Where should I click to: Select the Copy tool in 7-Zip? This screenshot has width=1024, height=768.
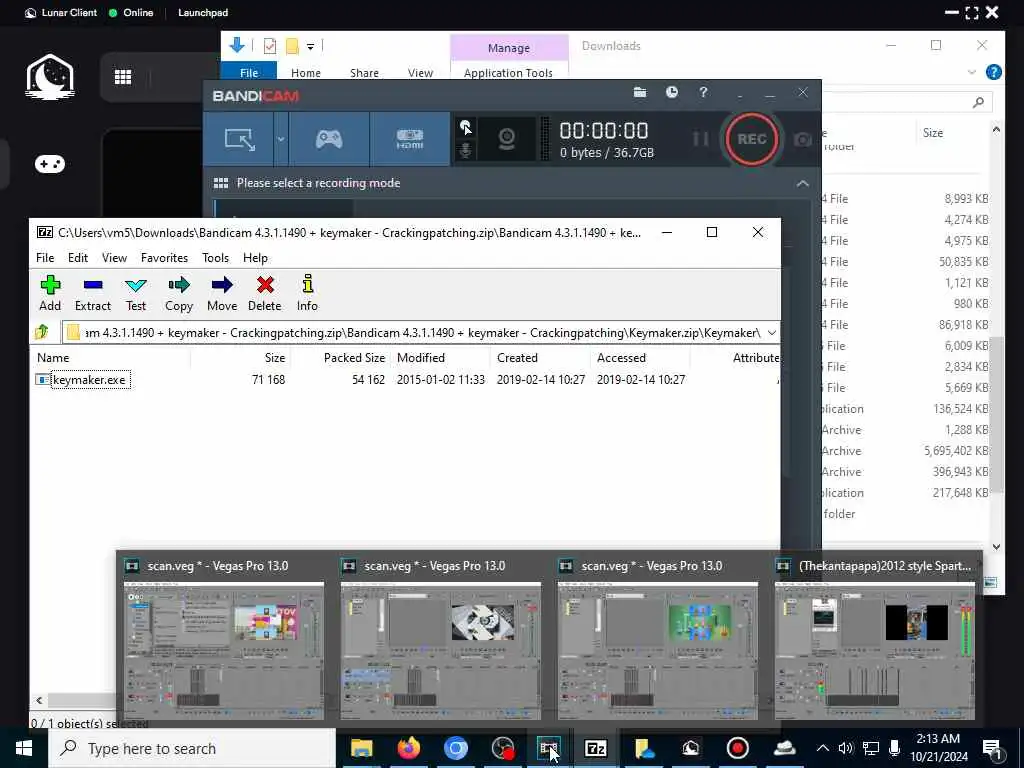tap(179, 293)
